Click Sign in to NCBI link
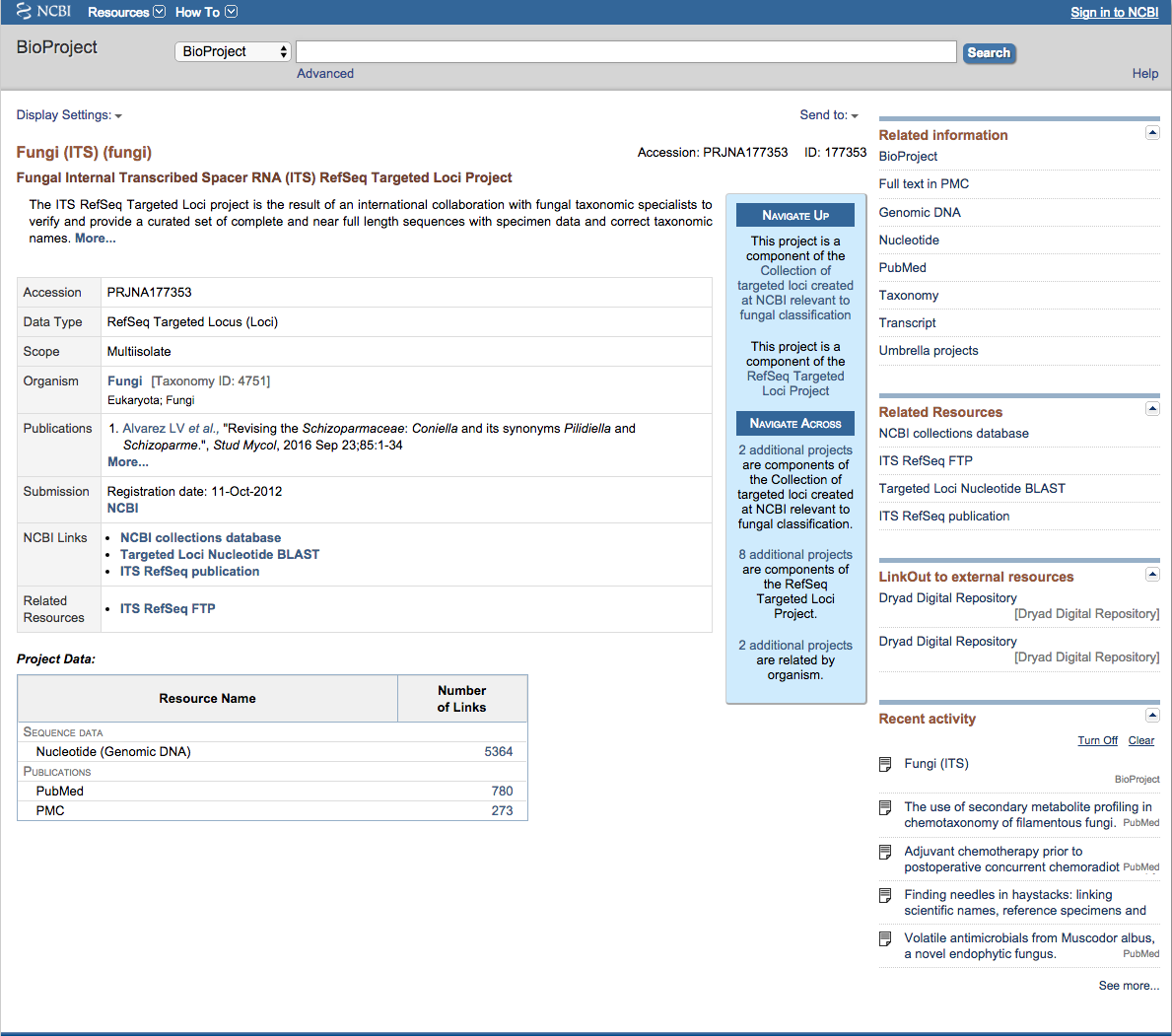The width and height of the screenshot is (1172, 1036). coord(1114,12)
